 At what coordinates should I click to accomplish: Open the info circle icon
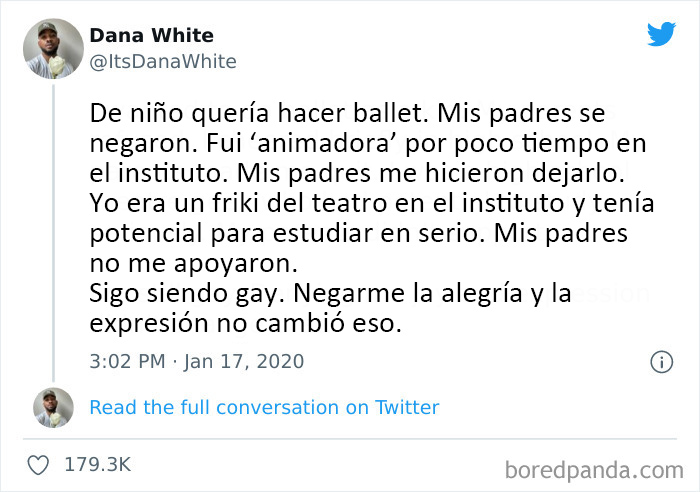coord(661,362)
